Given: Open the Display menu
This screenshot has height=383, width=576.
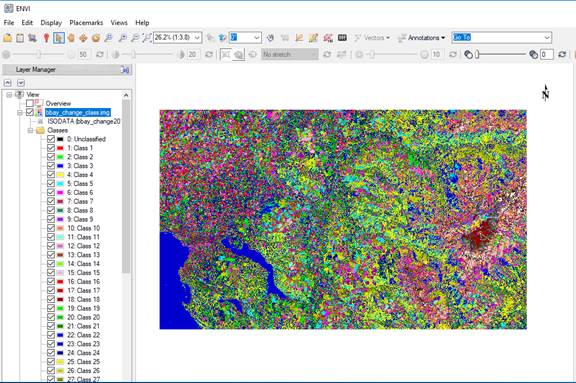Looking at the screenshot, I should [51, 23].
